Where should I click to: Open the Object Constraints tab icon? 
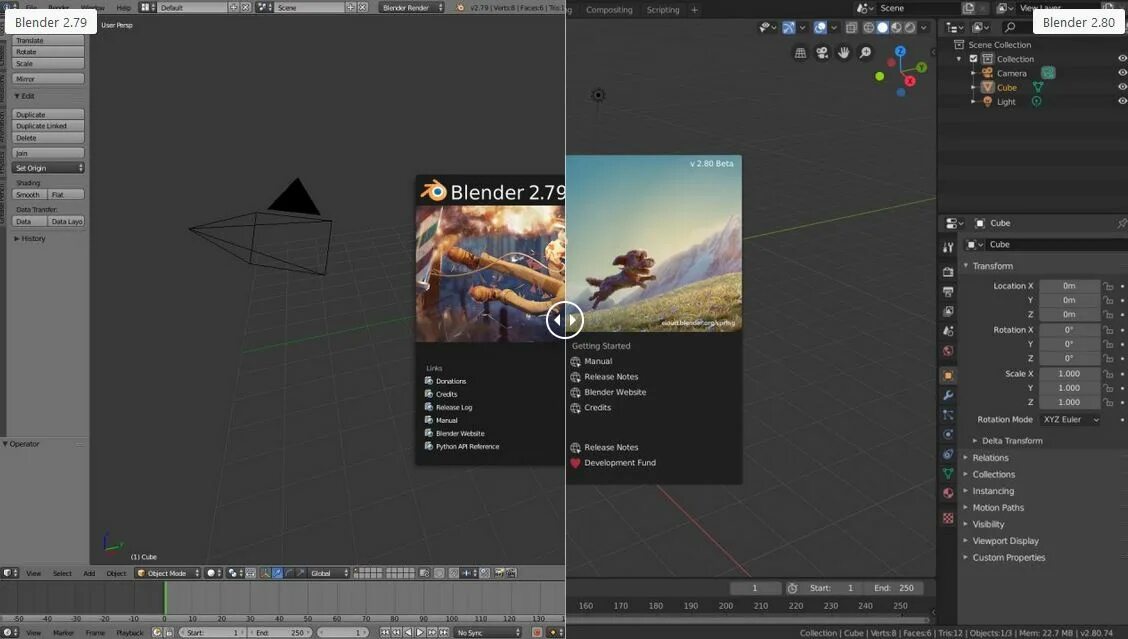[x=948, y=454]
